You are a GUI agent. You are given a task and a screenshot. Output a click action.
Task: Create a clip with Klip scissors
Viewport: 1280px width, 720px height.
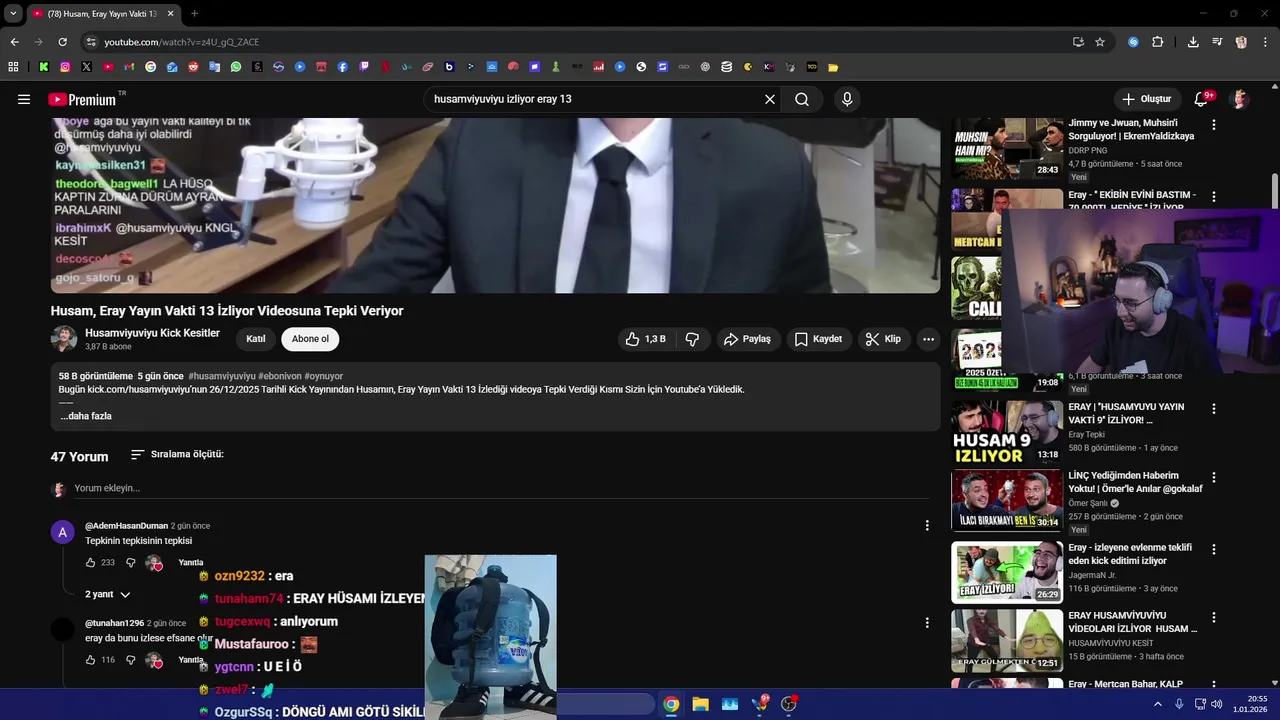click(x=883, y=339)
